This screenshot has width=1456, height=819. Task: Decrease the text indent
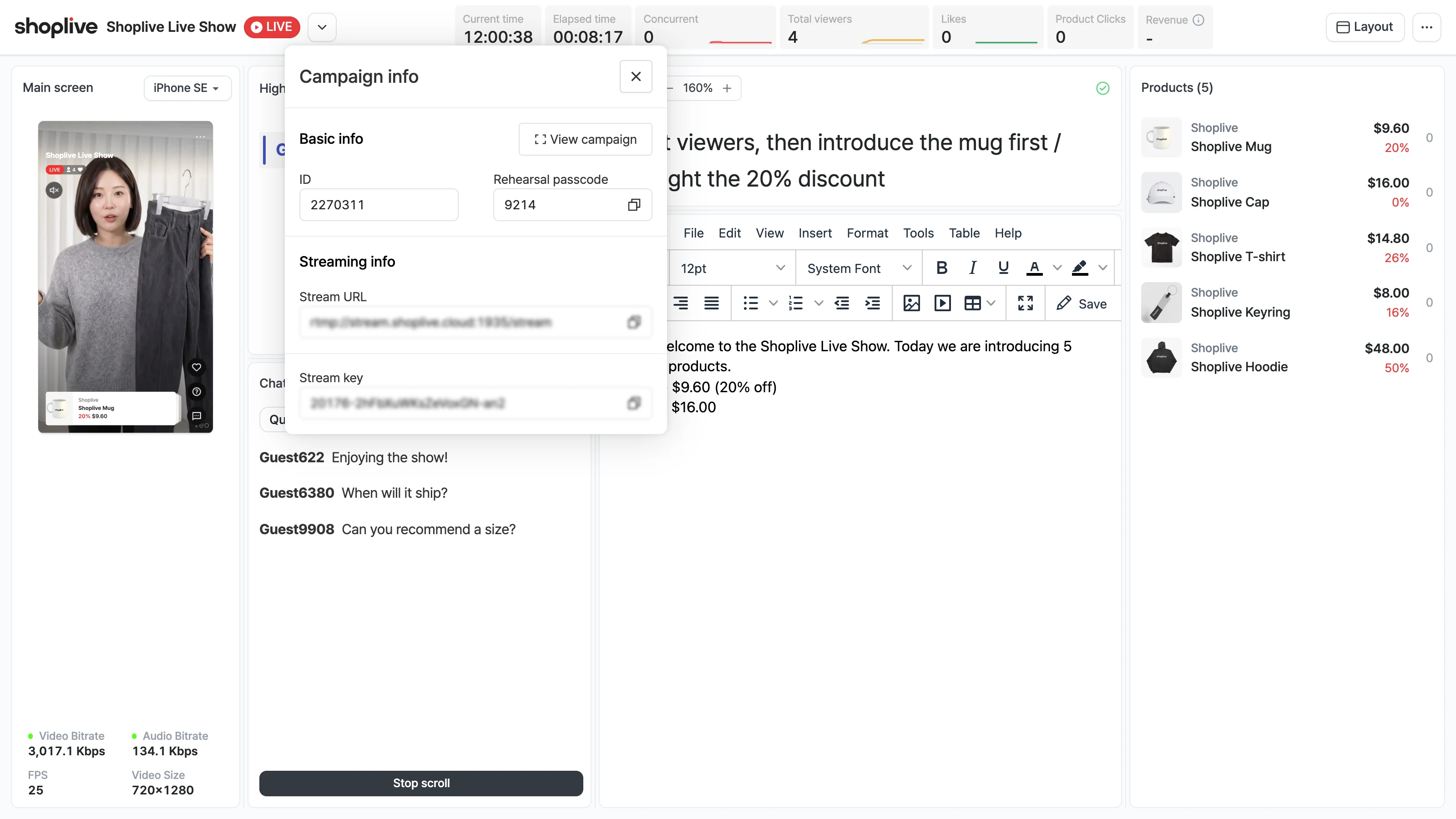[x=842, y=303]
